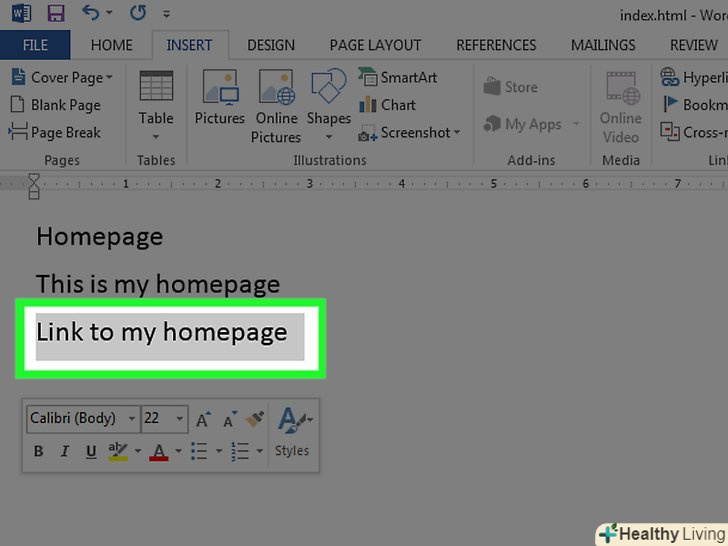Viewport: 728px width, 546px height.
Task: Click the Table grid icon
Action: pyautogui.click(x=156, y=86)
